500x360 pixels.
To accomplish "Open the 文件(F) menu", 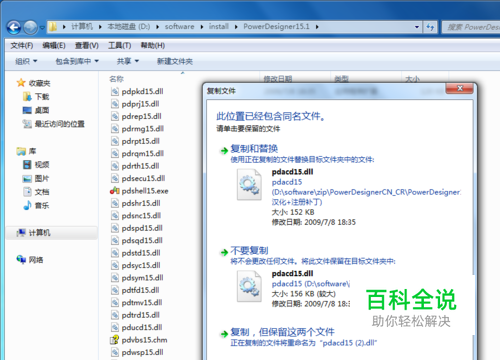I will (22, 45).
